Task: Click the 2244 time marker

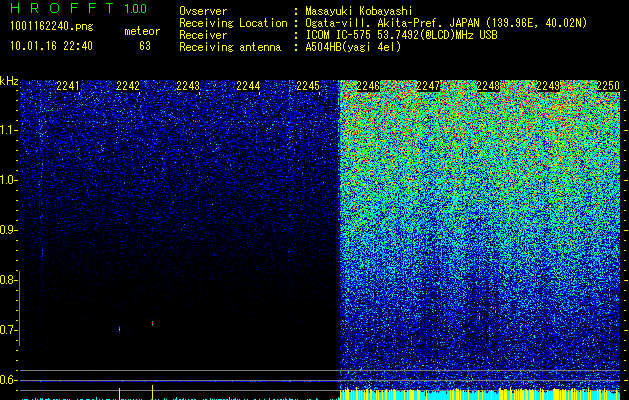Action: pos(248,86)
